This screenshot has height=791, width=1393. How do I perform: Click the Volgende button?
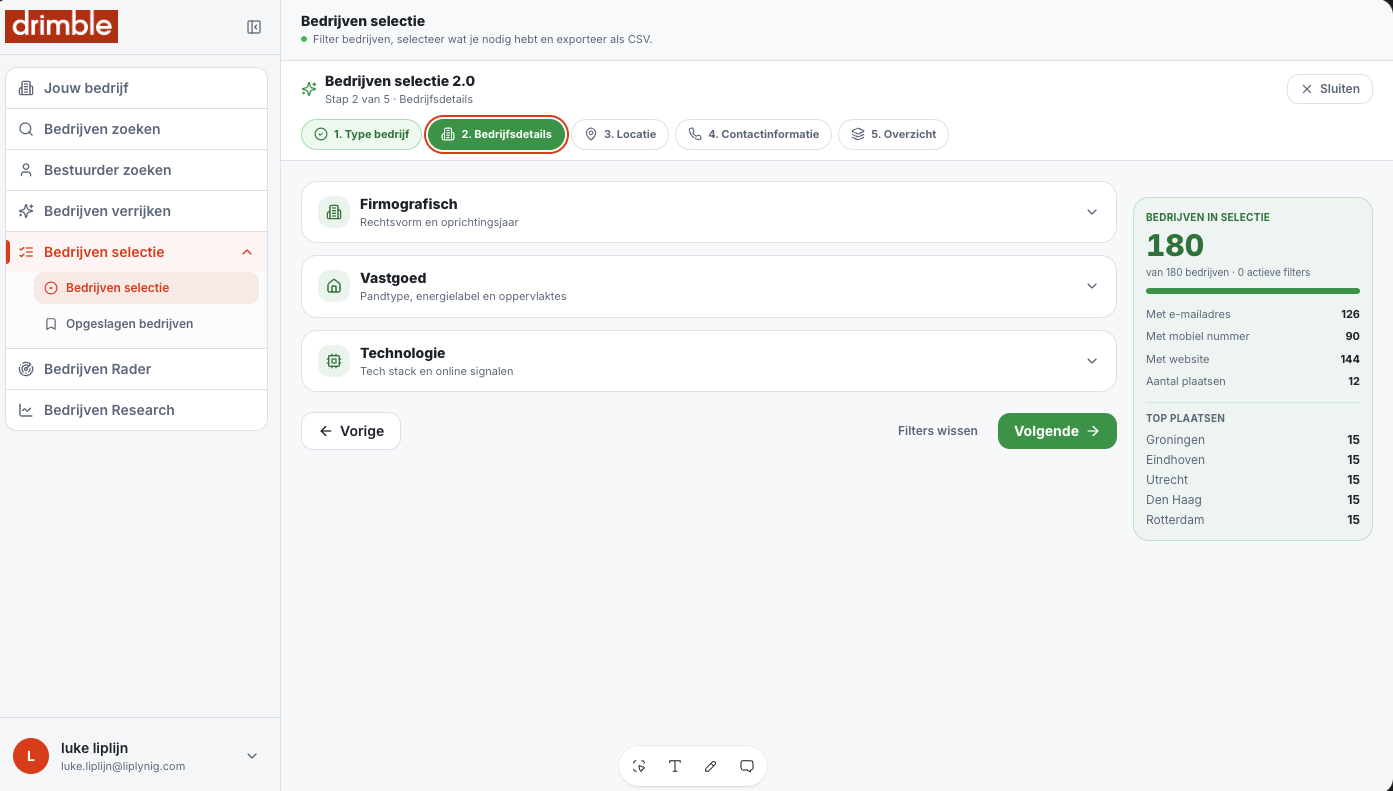click(x=1057, y=431)
